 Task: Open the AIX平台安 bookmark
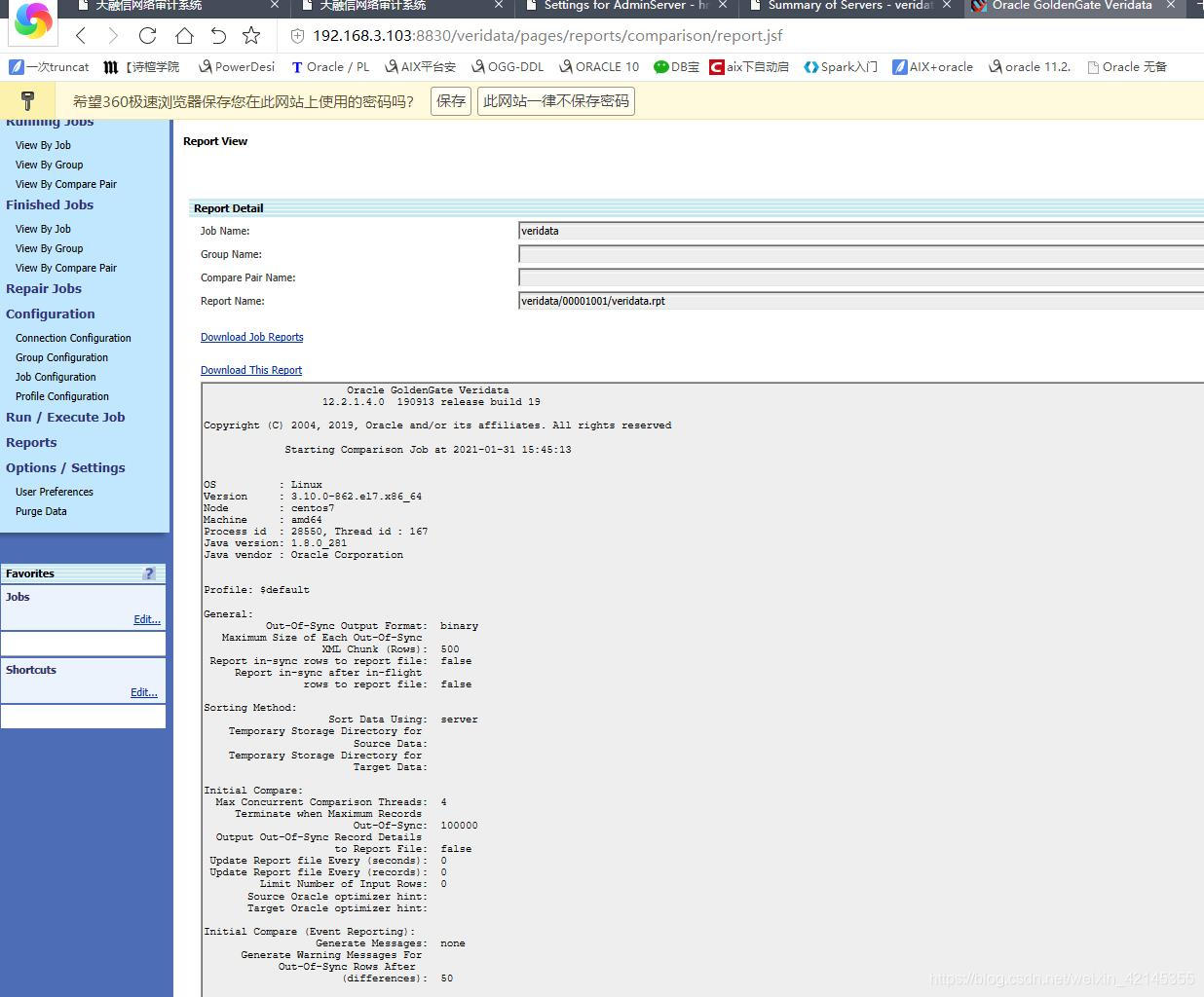tap(420, 67)
